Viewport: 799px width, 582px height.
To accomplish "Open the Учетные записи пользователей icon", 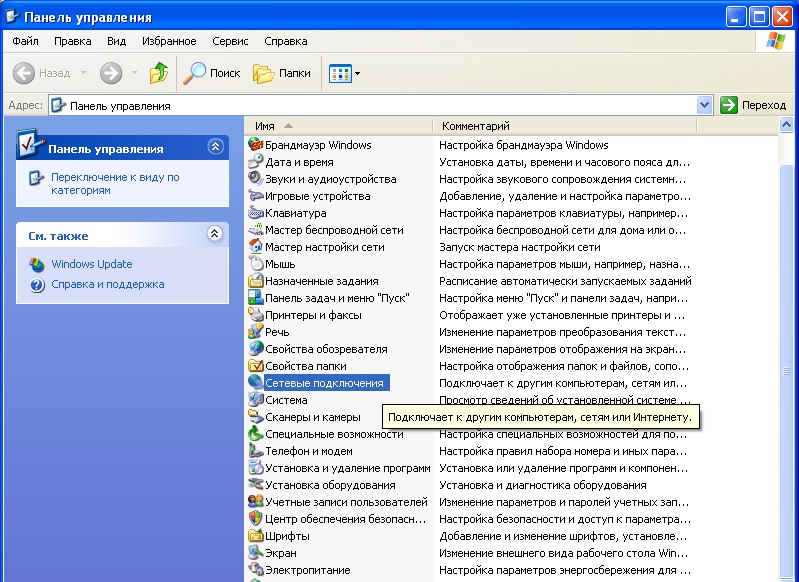I will (x=255, y=501).
